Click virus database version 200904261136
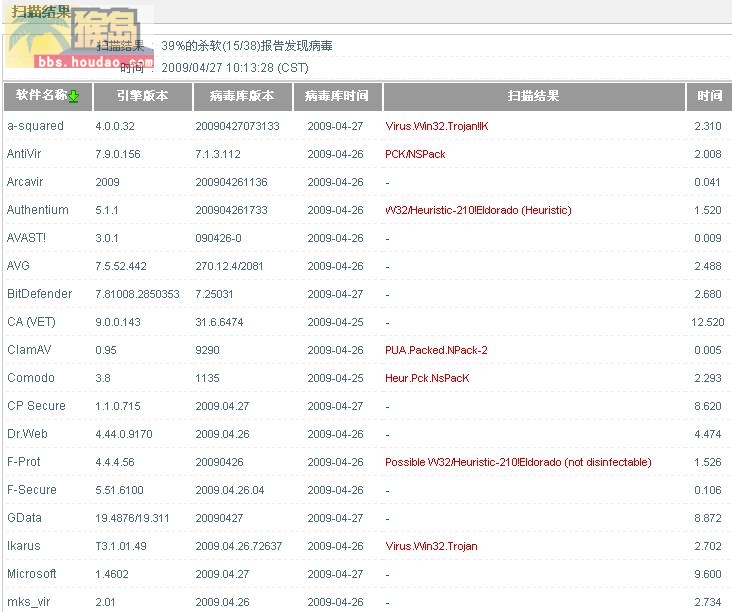This screenshot has width=732, height=612. click(232, 183)
